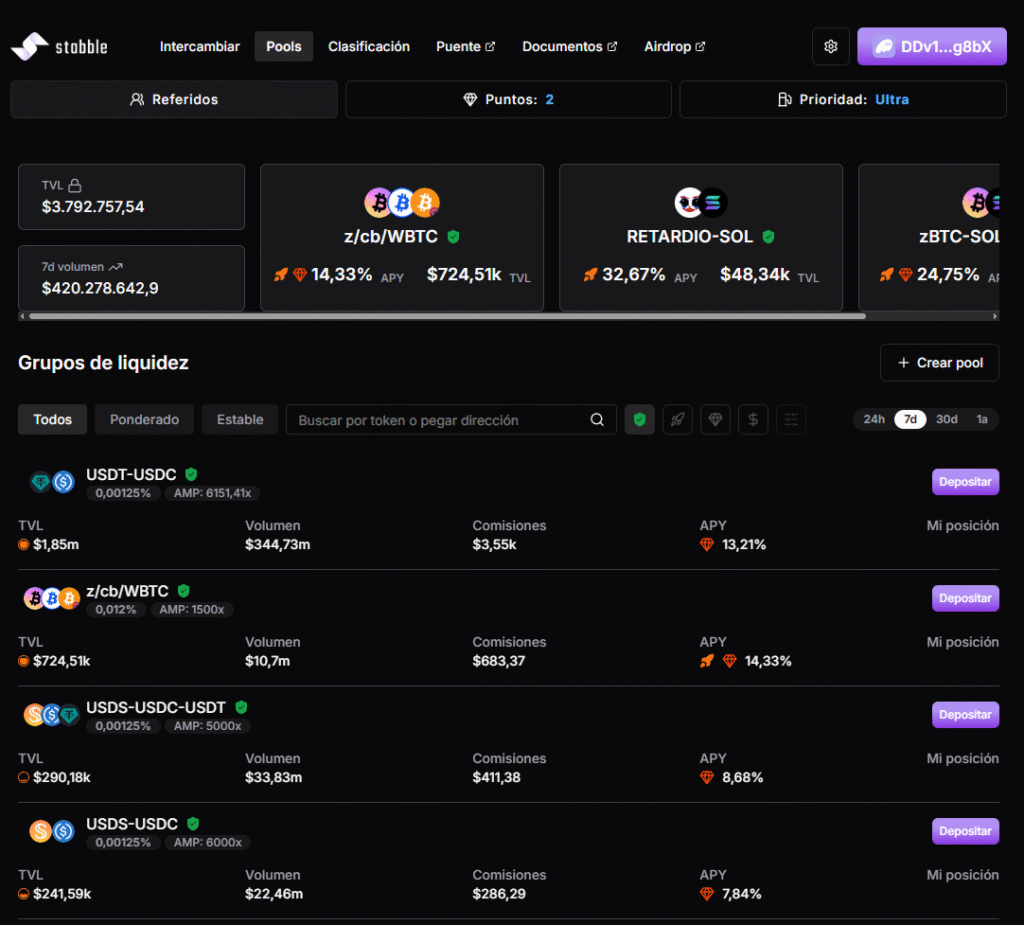Click green verified badge beside USDS-USDC-USDT
Viewport: 1024px width, 925px height.
tap(241, 707)
